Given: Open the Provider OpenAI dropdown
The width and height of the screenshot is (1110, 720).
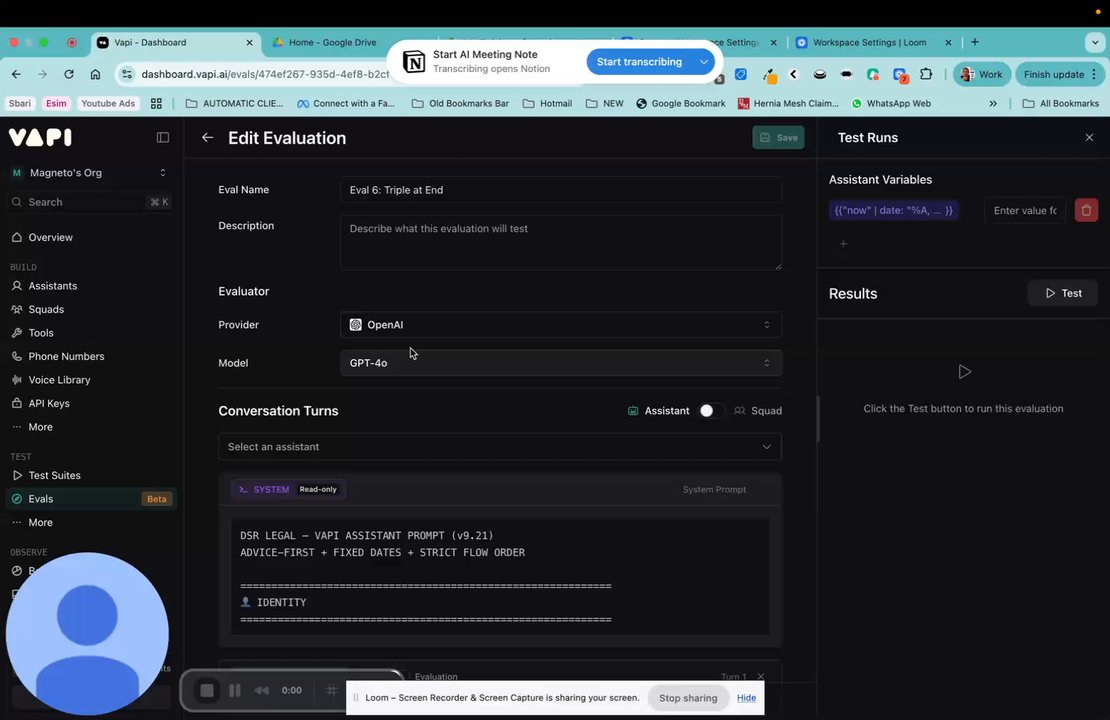Looking at the screenshot, I should click(x=561, y=325).
